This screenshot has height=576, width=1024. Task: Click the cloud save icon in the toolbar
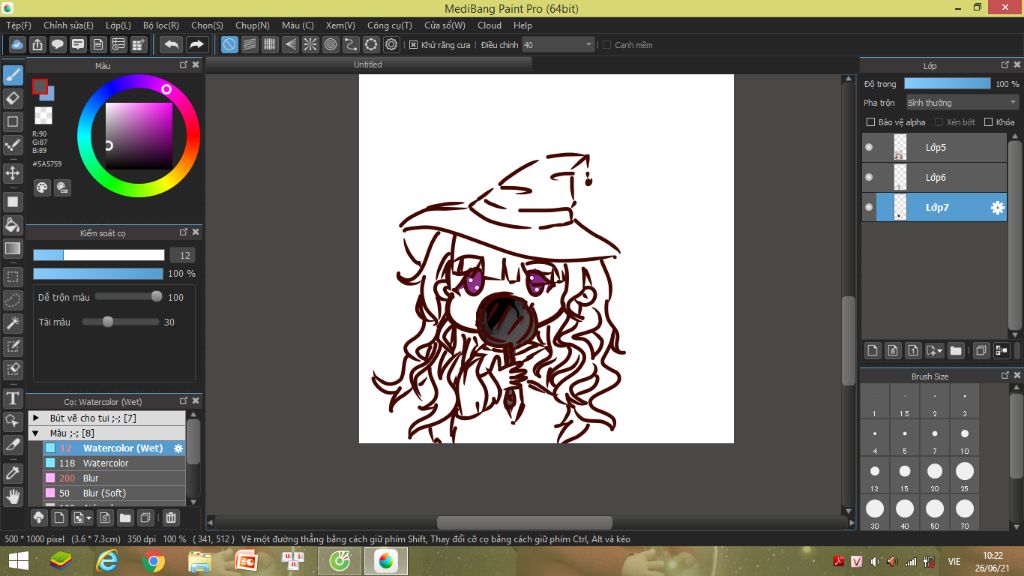(17, 44)
